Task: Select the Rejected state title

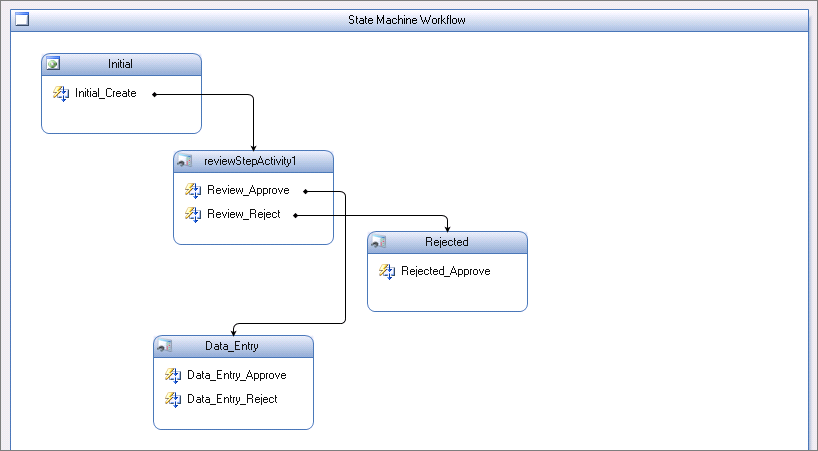Action: click(447, 242)
